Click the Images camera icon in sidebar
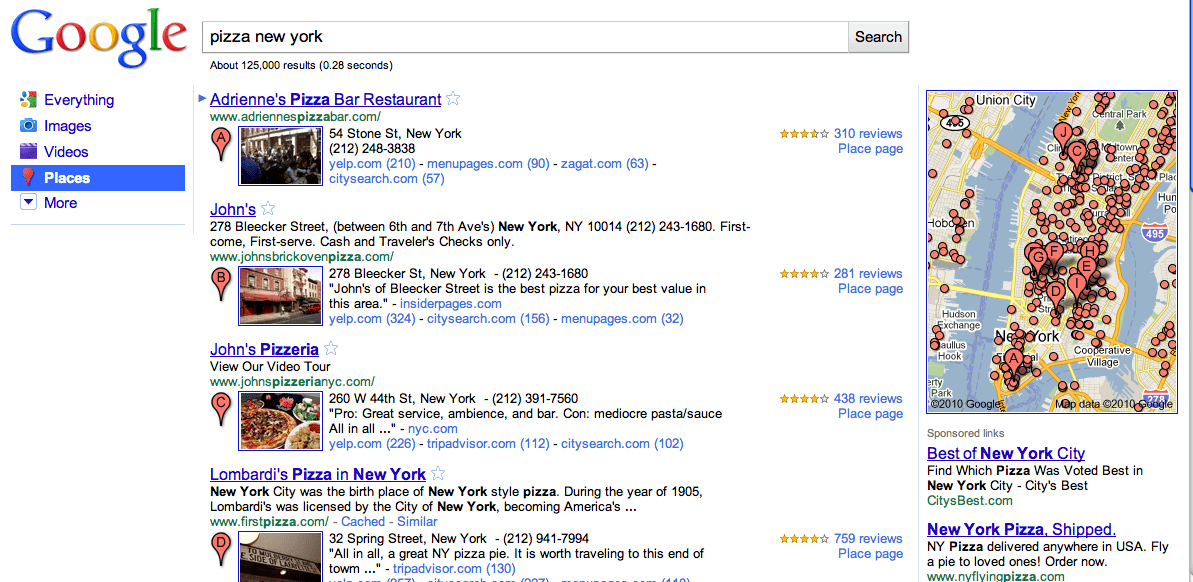Viewport: 1193px width, 582px height. click(28, 126)
